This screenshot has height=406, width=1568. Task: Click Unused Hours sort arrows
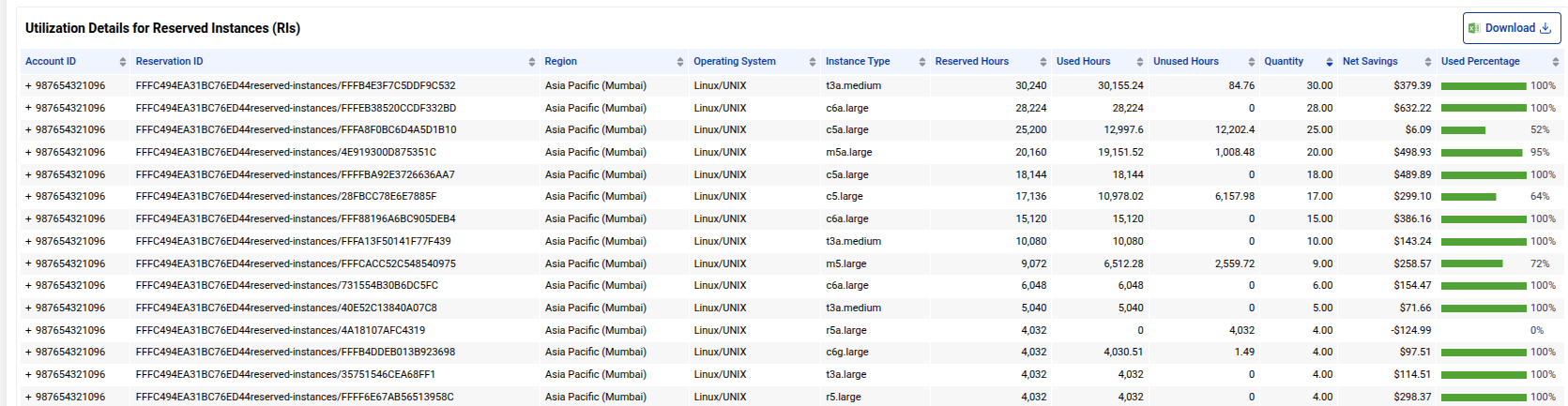(1252, 62)
